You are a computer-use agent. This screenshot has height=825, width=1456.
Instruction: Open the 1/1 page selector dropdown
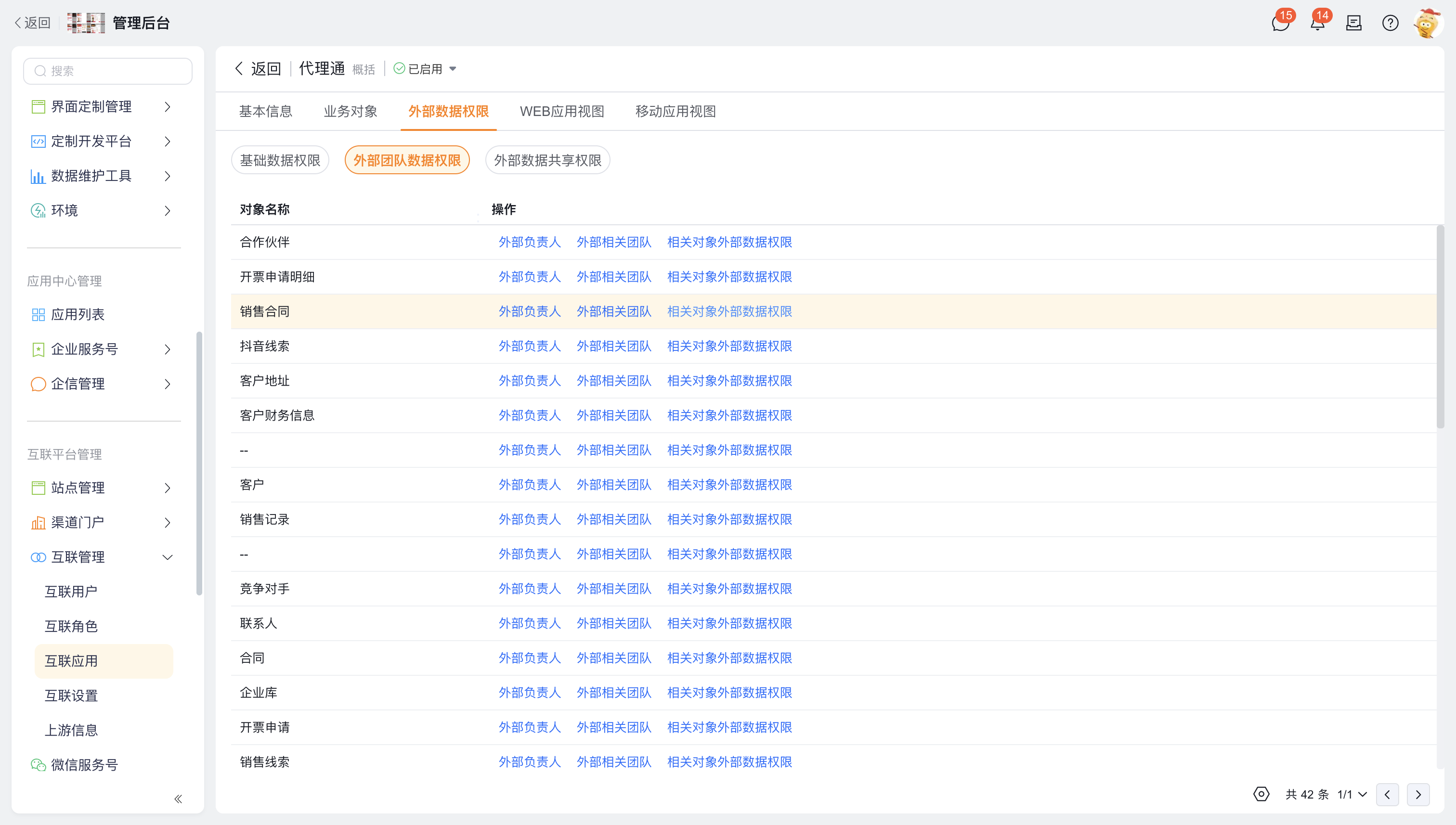1352,794
